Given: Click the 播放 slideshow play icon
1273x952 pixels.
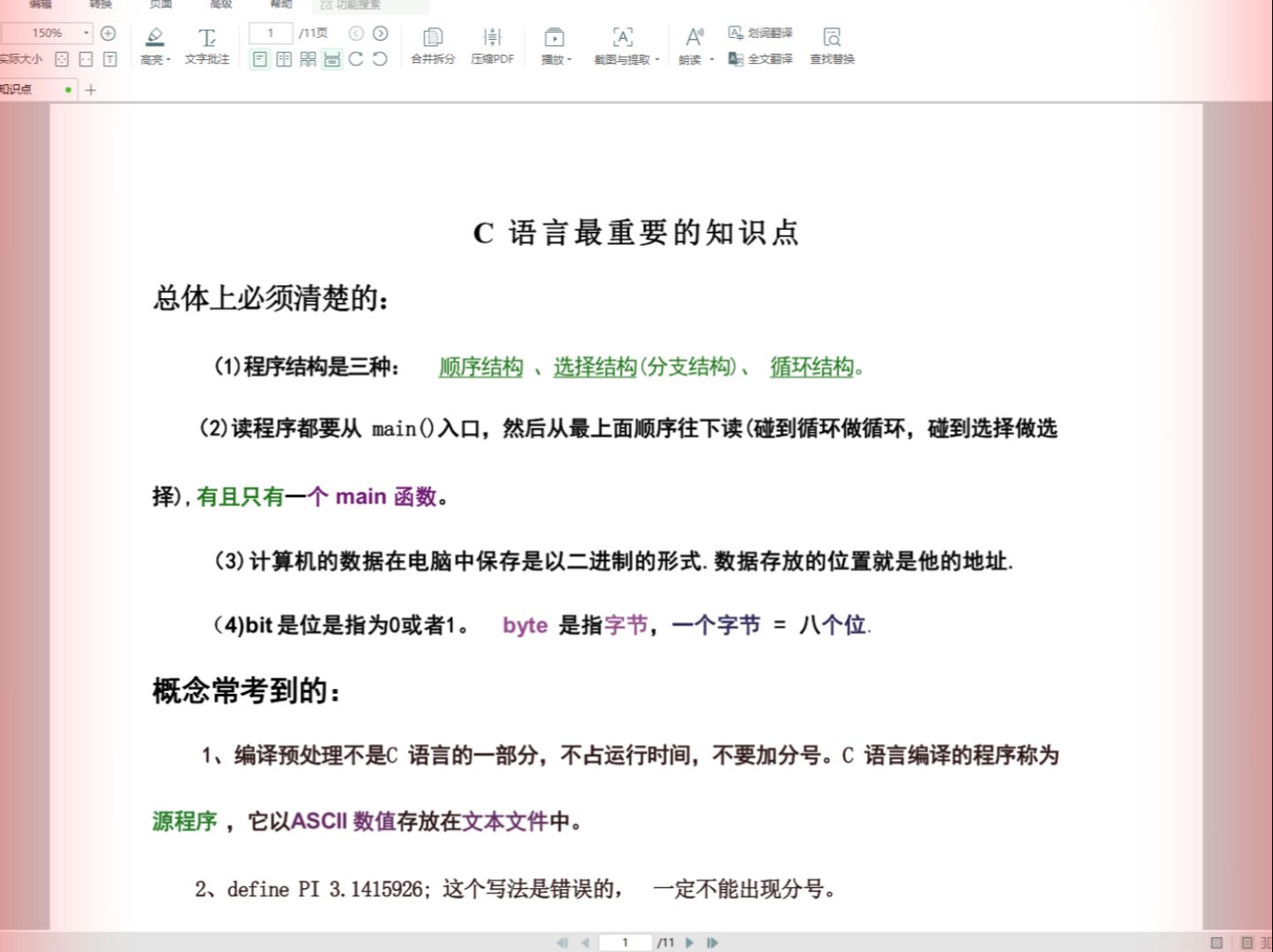Looking at the screenshot, I should tap(554, 37).
